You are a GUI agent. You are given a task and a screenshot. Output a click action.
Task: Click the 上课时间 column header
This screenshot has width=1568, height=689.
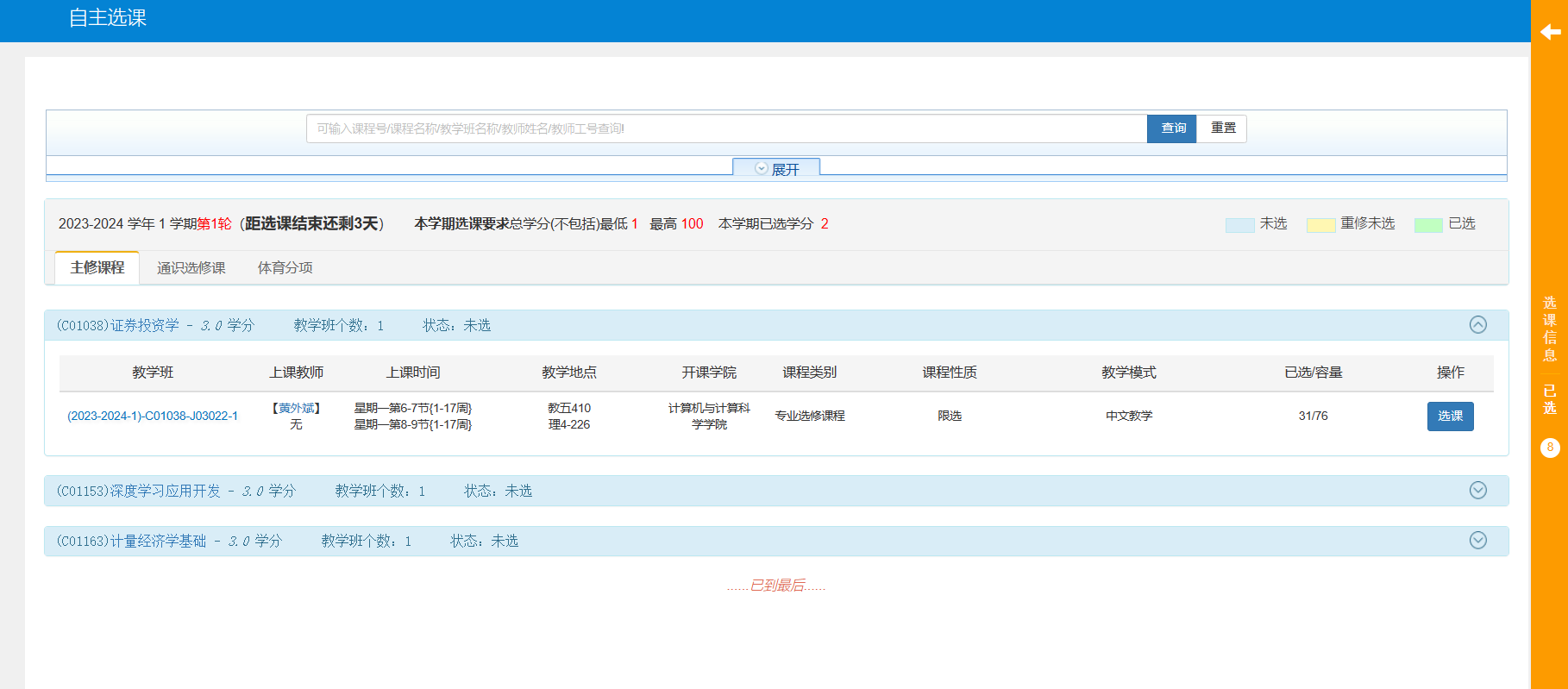point(413,373)
